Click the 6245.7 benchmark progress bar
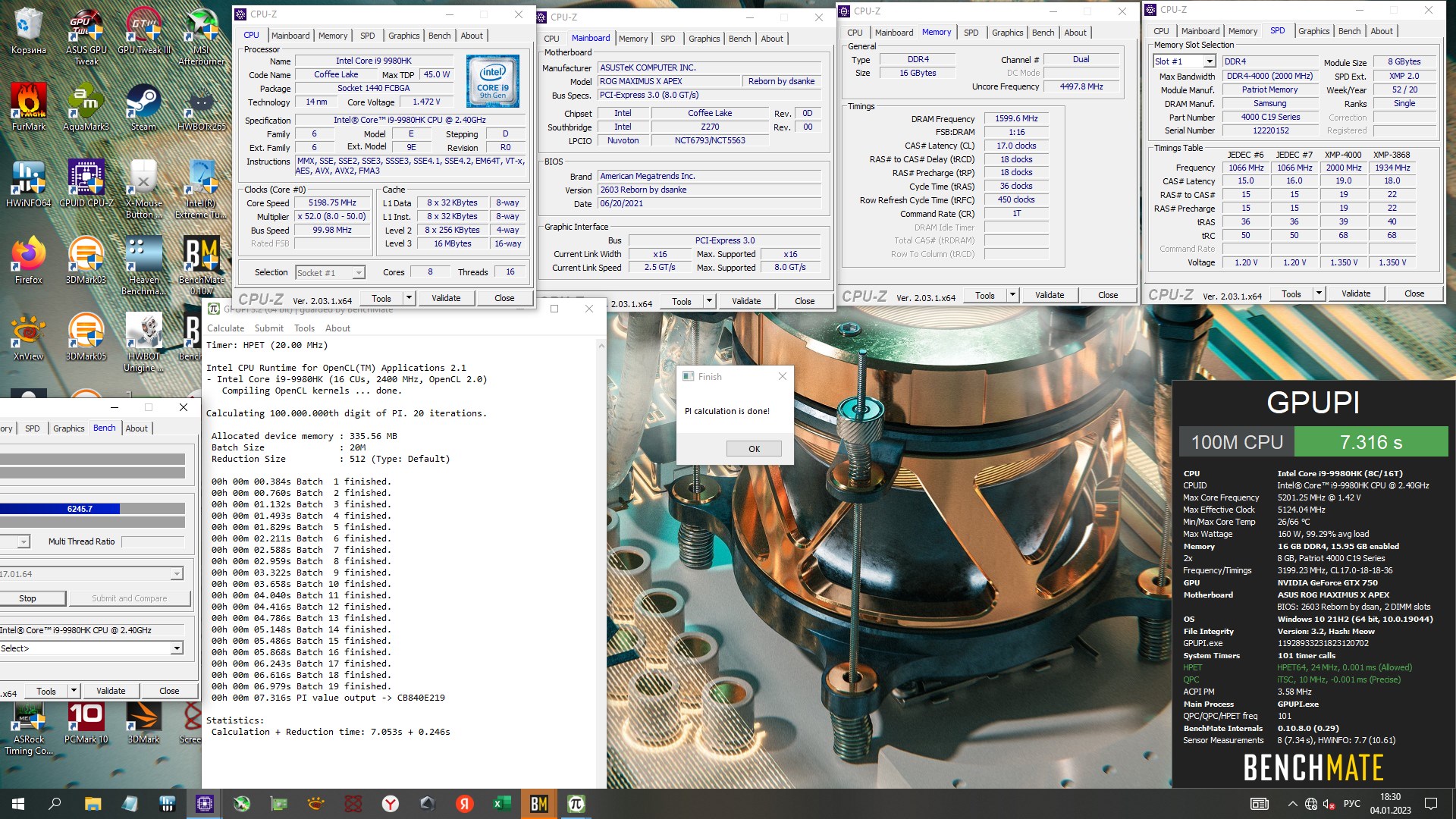1456x819 pixels. (92, 509)
